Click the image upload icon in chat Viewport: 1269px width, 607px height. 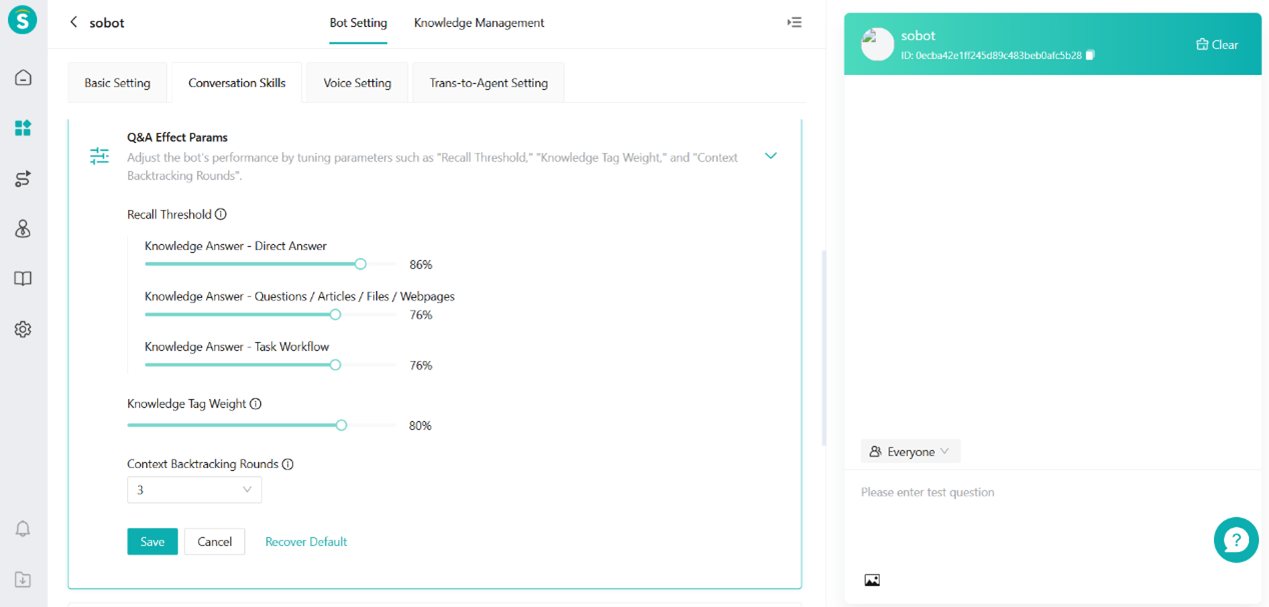(x=872, y=580)
